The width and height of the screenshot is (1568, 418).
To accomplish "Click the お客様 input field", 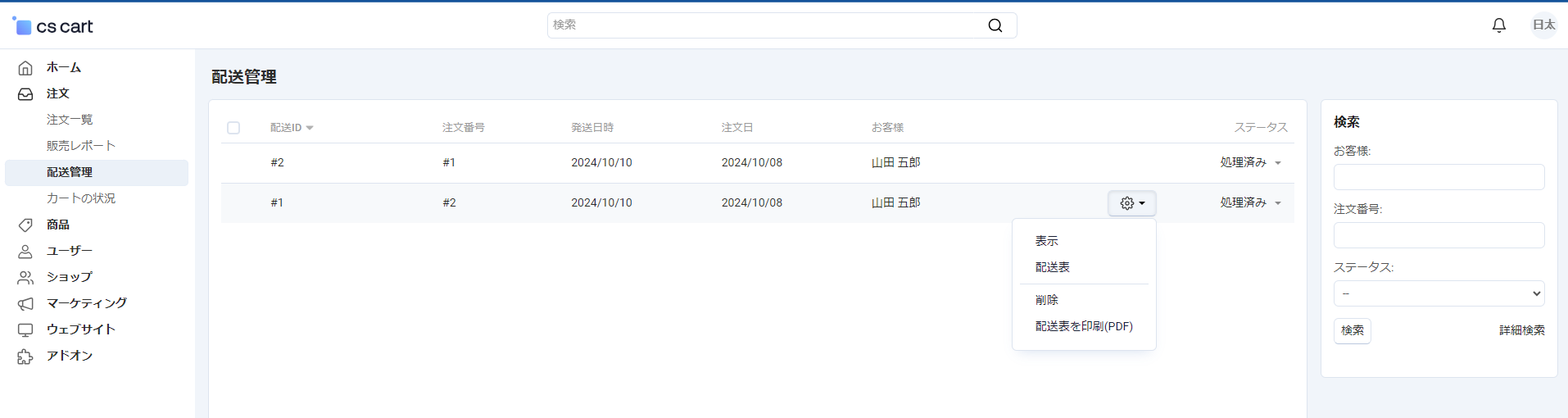I will (x=1439, y=177).
